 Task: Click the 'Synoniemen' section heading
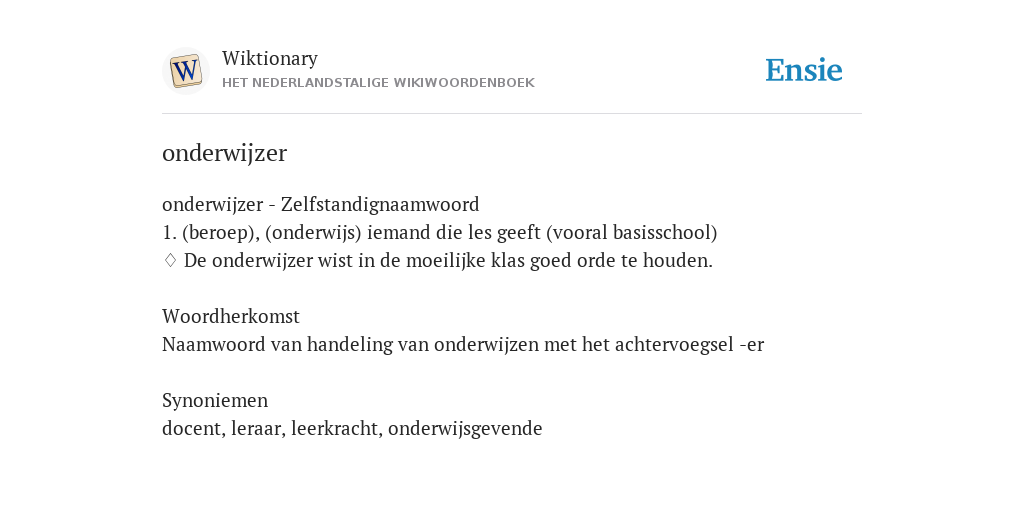215,400
